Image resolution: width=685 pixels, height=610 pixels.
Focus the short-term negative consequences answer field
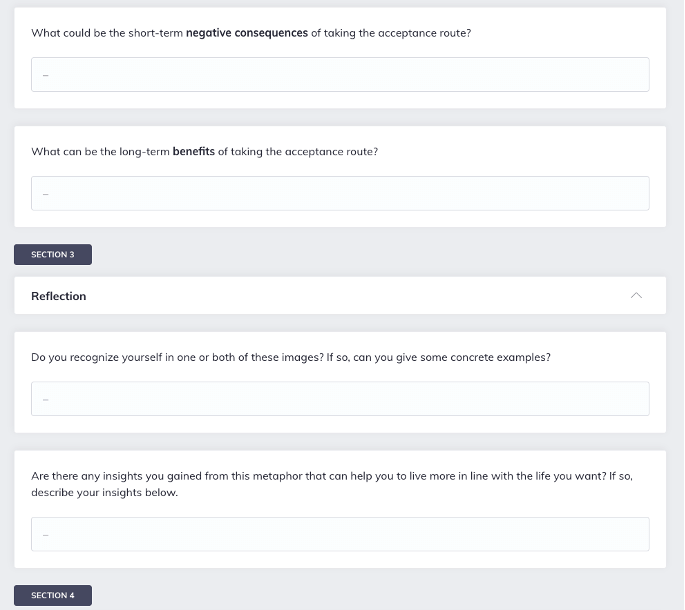click(340, 74)
